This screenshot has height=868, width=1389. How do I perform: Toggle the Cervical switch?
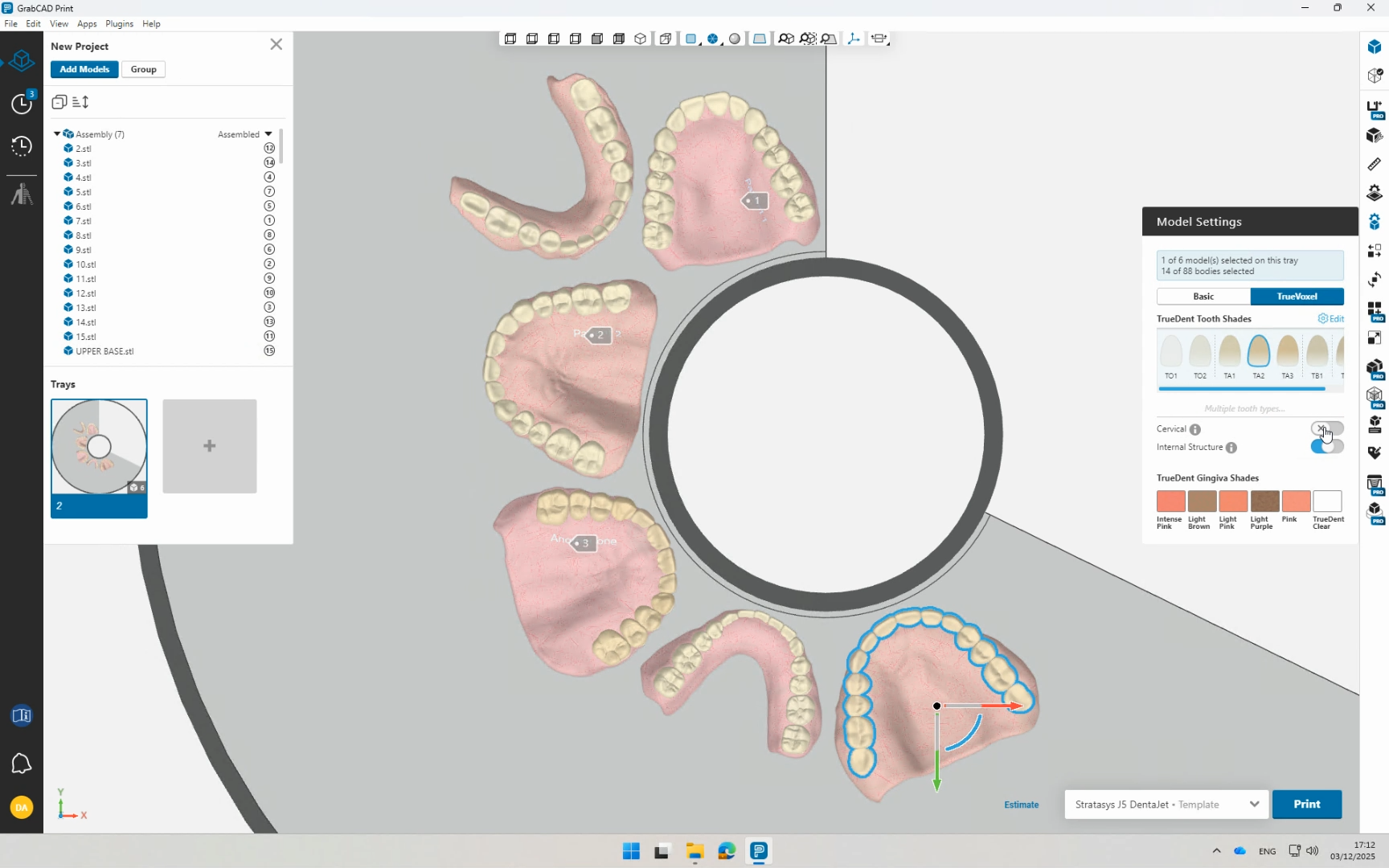point(1326,429)
